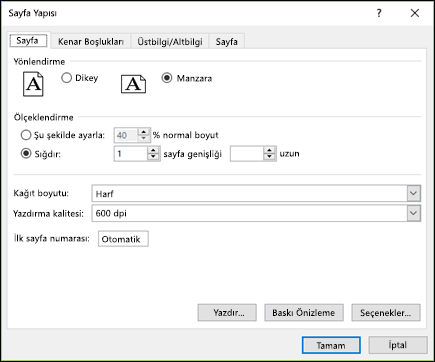Click the Yönlendirme section label
The width and height of the screenshot is (435, 362).
point(39,62)
